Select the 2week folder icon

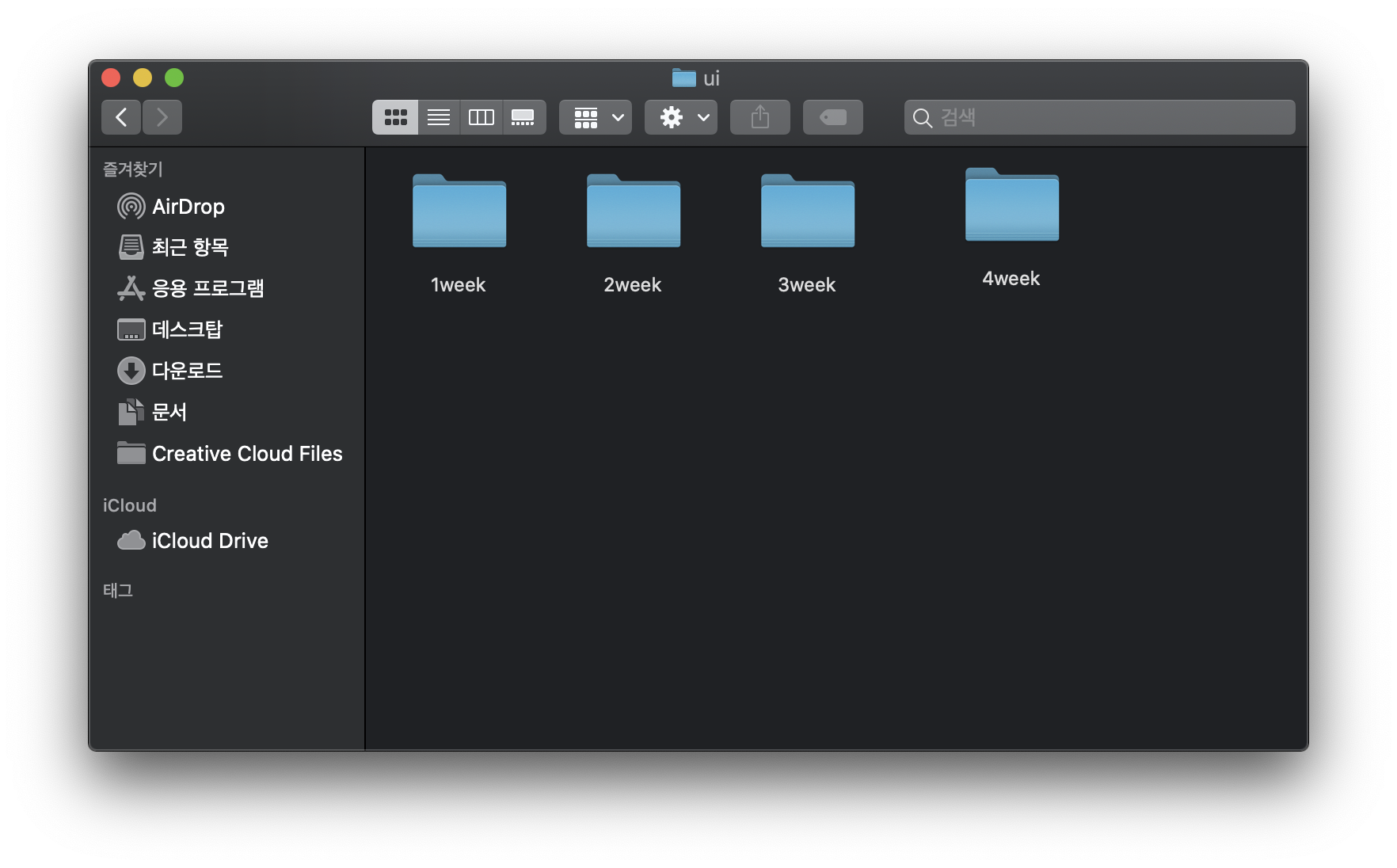pos(634,211)
